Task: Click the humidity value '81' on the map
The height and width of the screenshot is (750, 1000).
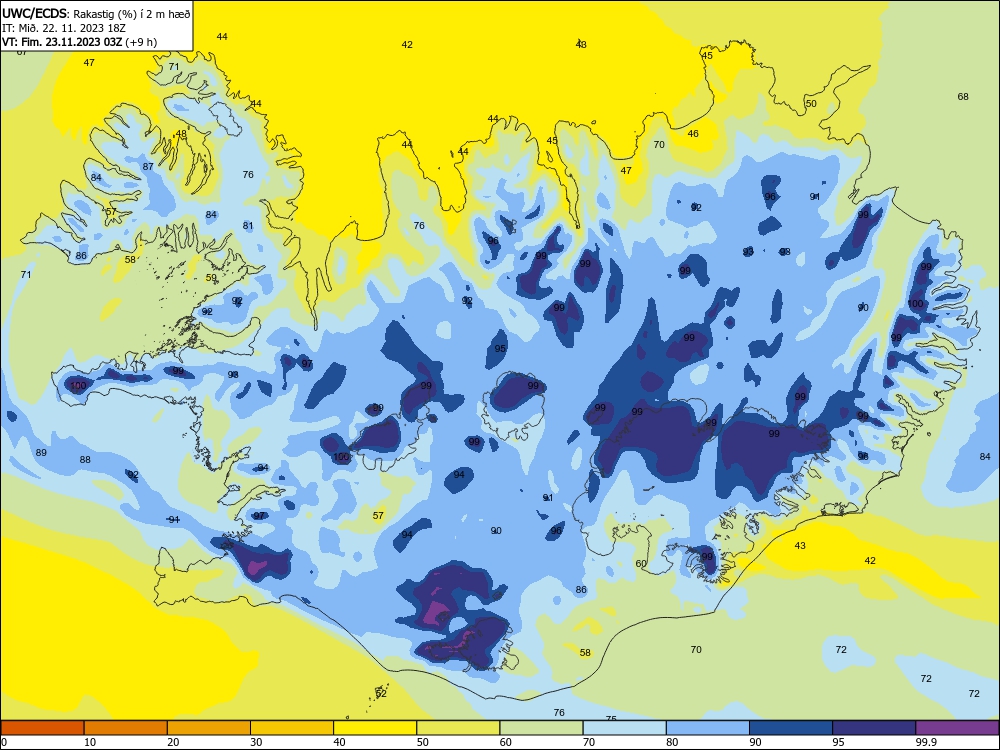Action: pos(248,225)
